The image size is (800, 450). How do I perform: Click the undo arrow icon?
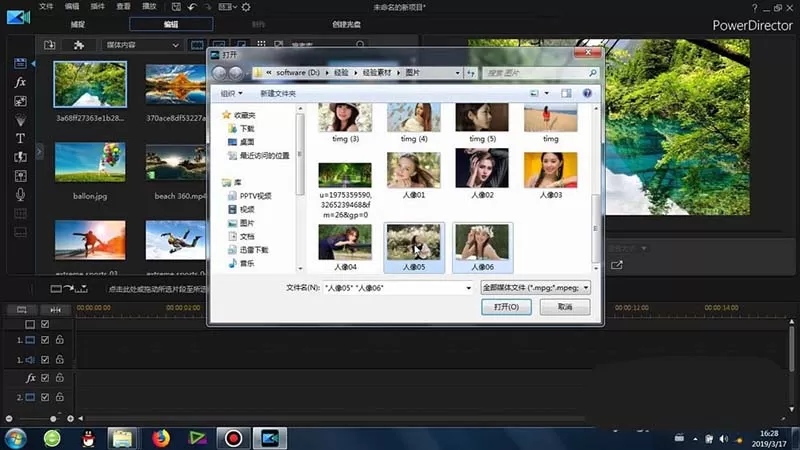(x=192, y=7)
